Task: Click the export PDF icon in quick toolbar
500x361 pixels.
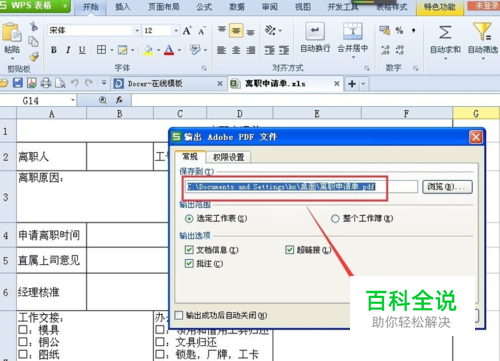Action: (x=32, y=83)
